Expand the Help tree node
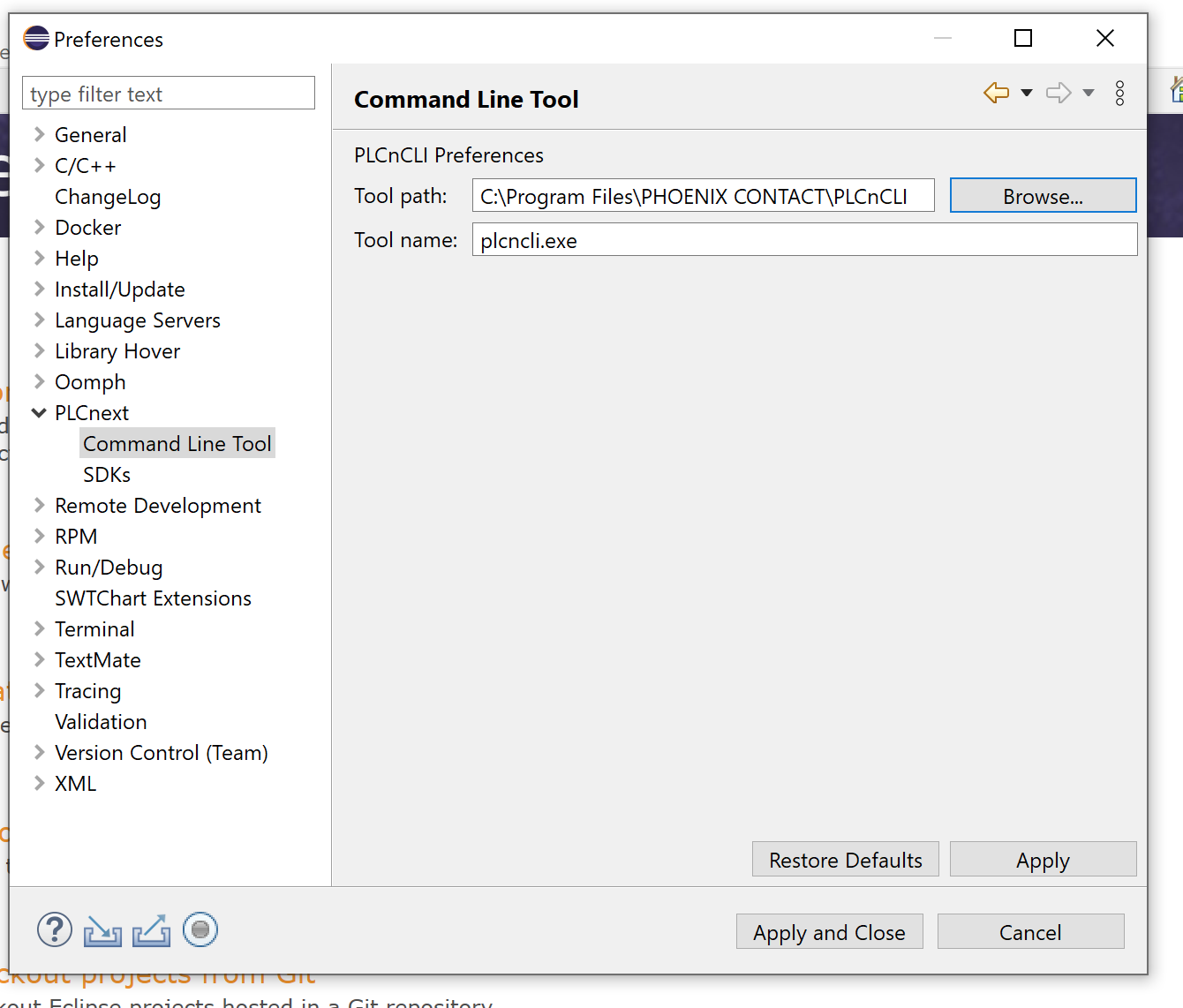Image resolution: width=1183 pixels, height=1008 pixels. [39, 258]
